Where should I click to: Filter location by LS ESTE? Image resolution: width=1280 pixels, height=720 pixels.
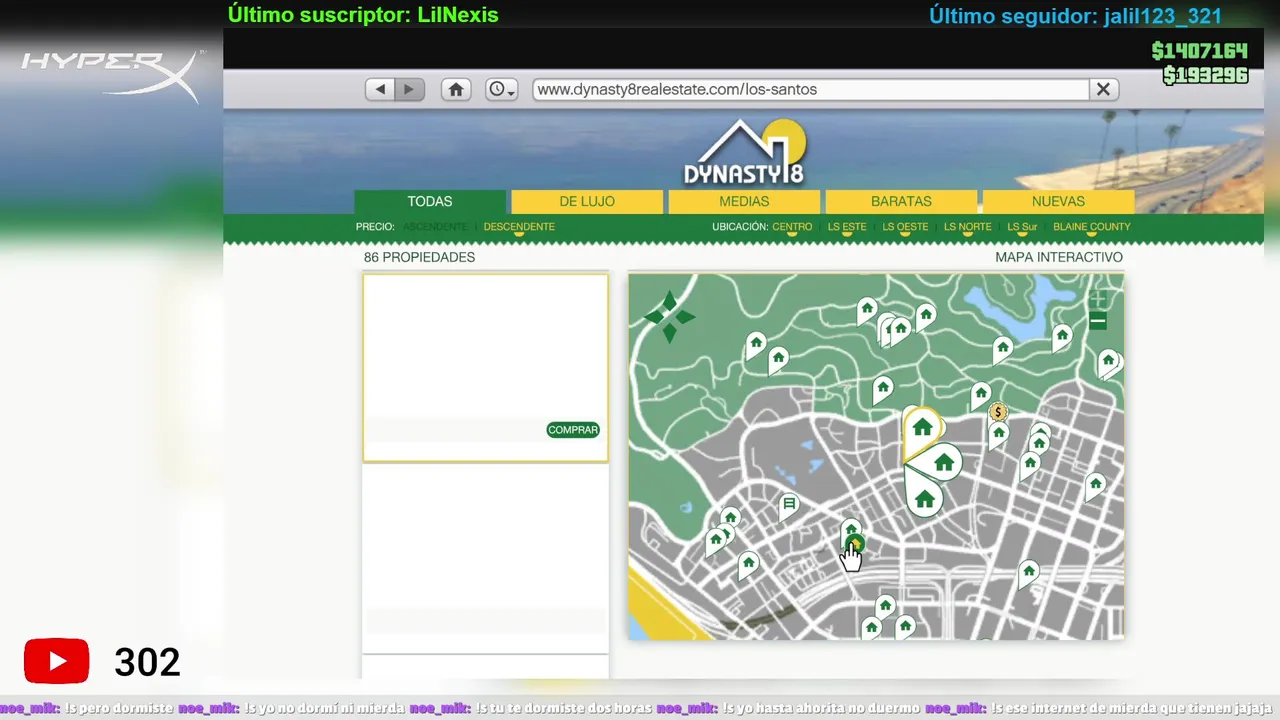(847, 227)
